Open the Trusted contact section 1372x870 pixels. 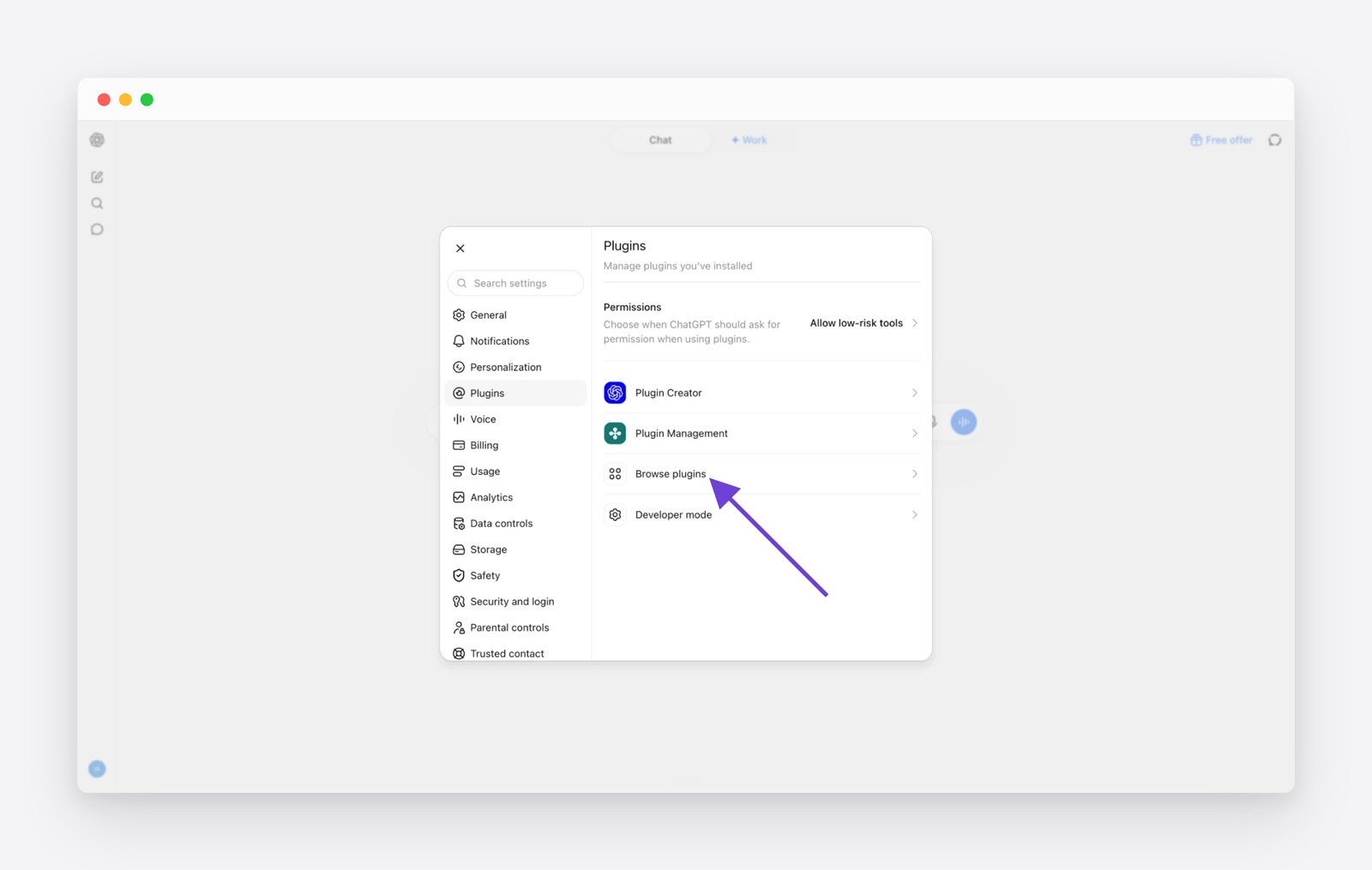(x=515, y=653)
